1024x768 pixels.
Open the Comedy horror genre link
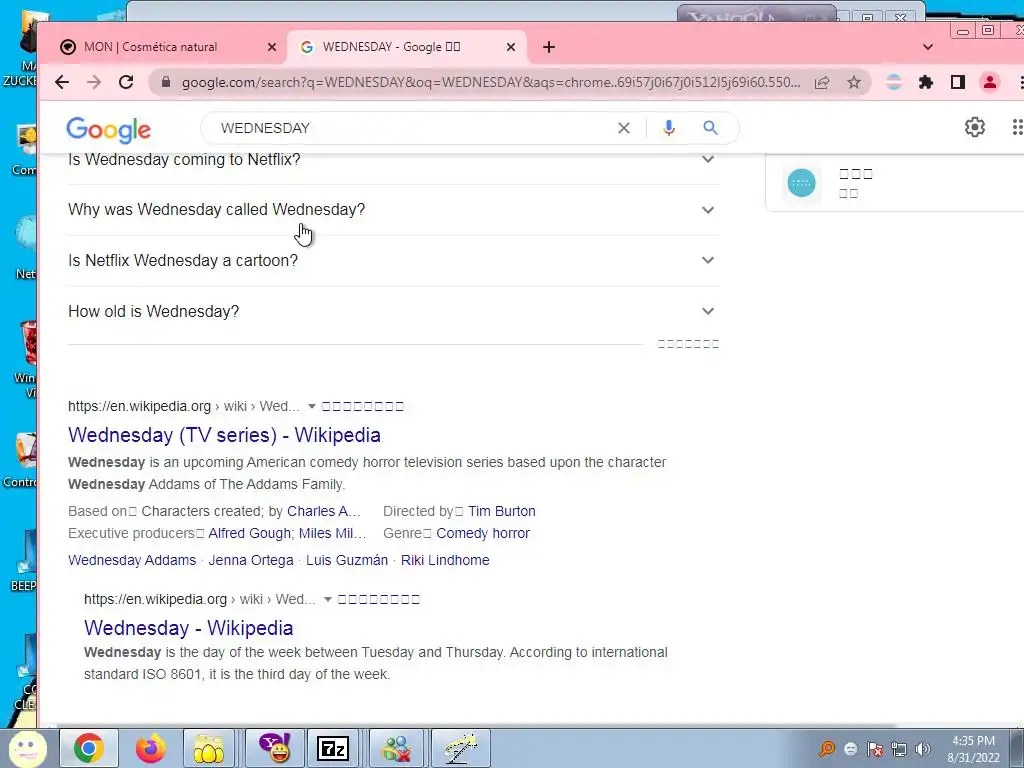click(483, 534)
